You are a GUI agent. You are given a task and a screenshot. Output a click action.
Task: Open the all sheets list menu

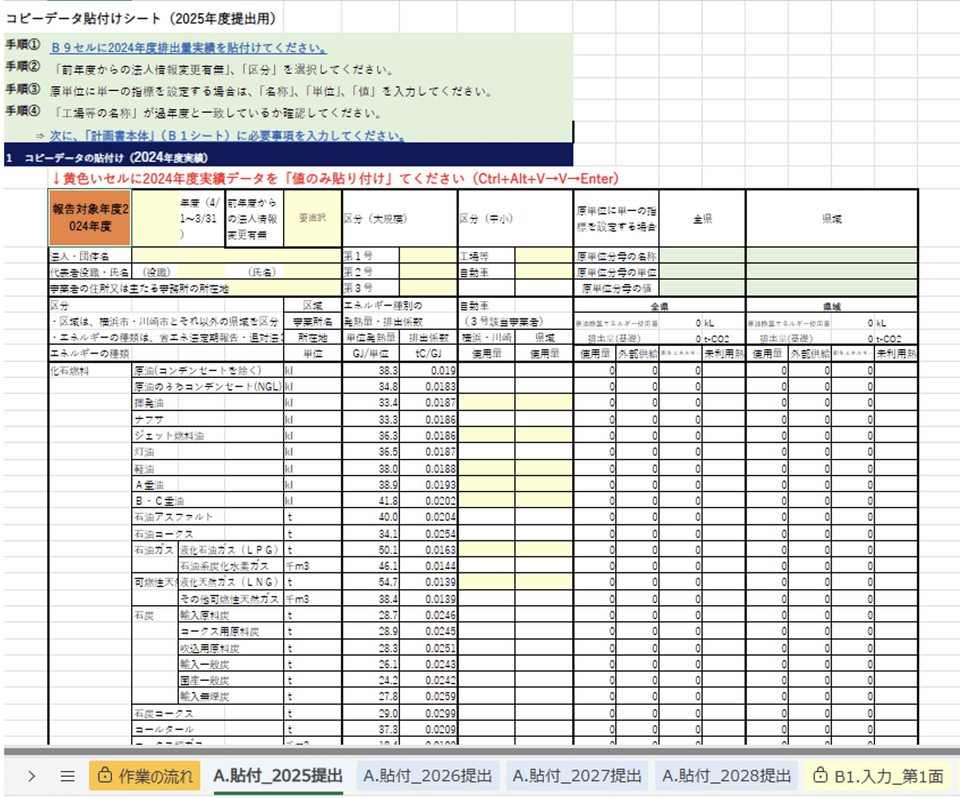pyautogui.click(x=67, y=775)
